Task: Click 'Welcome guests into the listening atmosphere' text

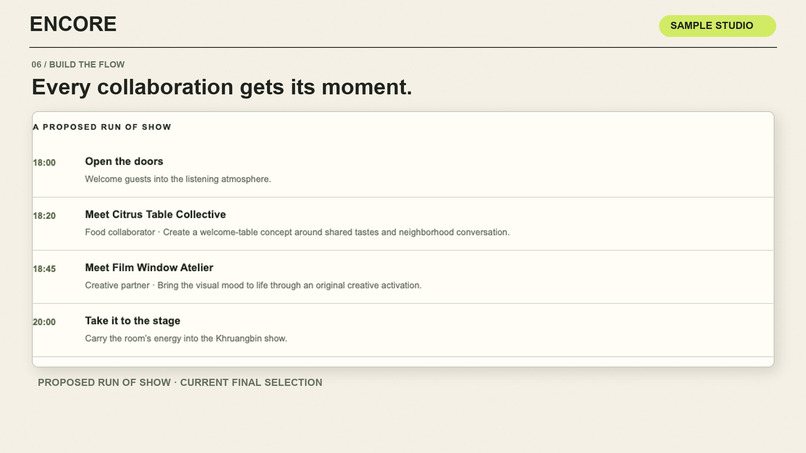Action: [x=178, y=179]
